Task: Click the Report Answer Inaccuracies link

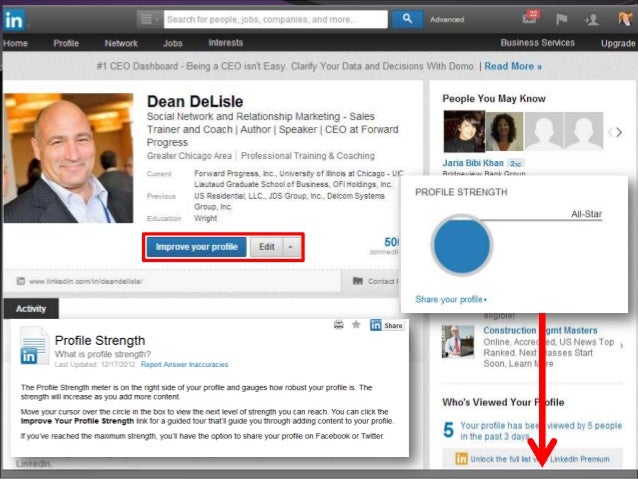Action: [x=184, y=365]
